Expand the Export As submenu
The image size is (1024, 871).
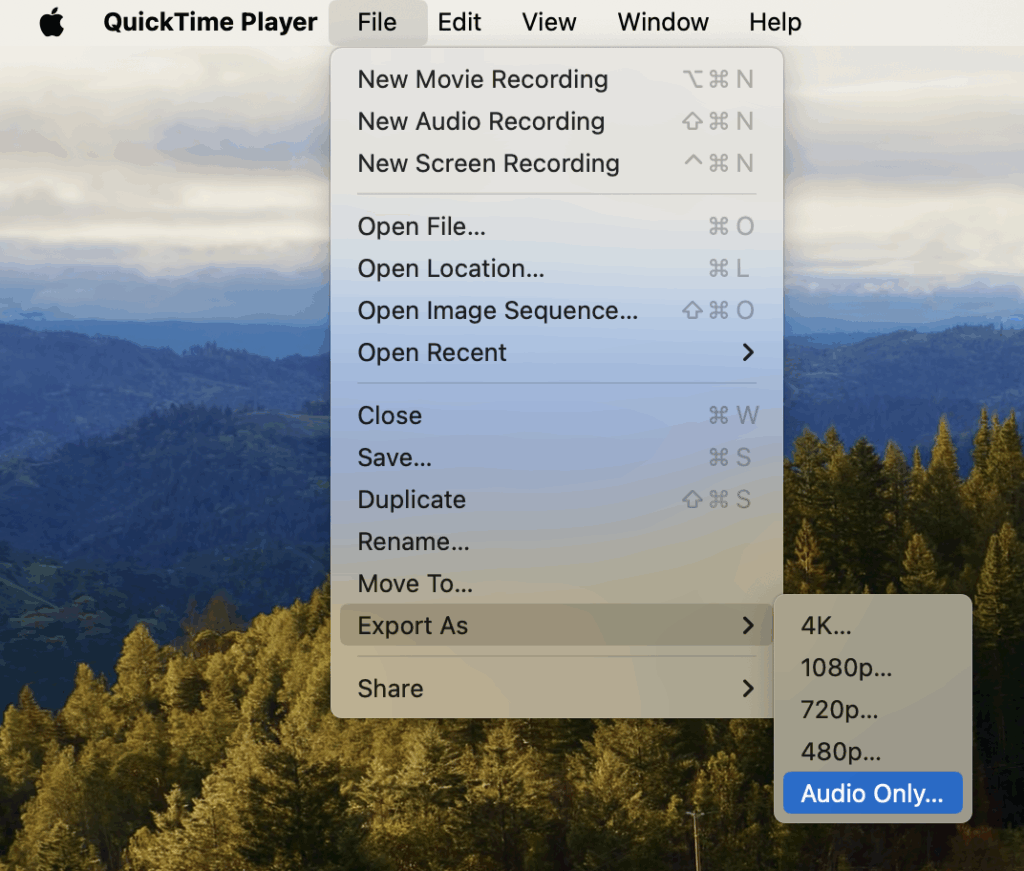[x=556, y=626]
